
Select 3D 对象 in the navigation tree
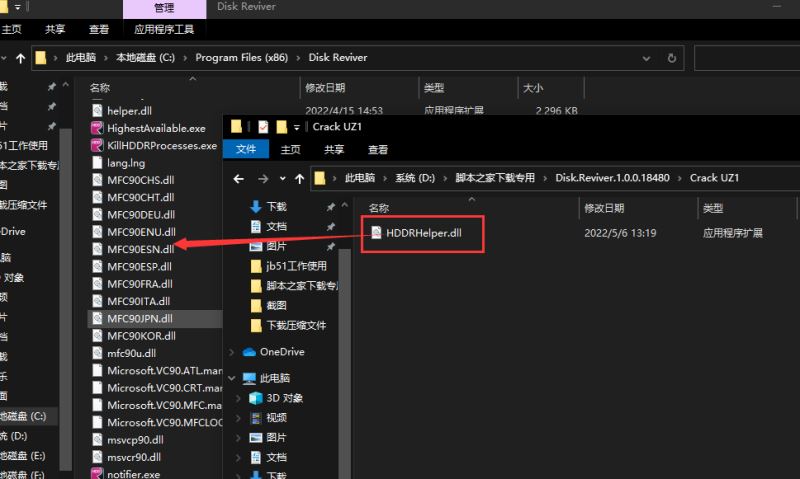[284, 398]
